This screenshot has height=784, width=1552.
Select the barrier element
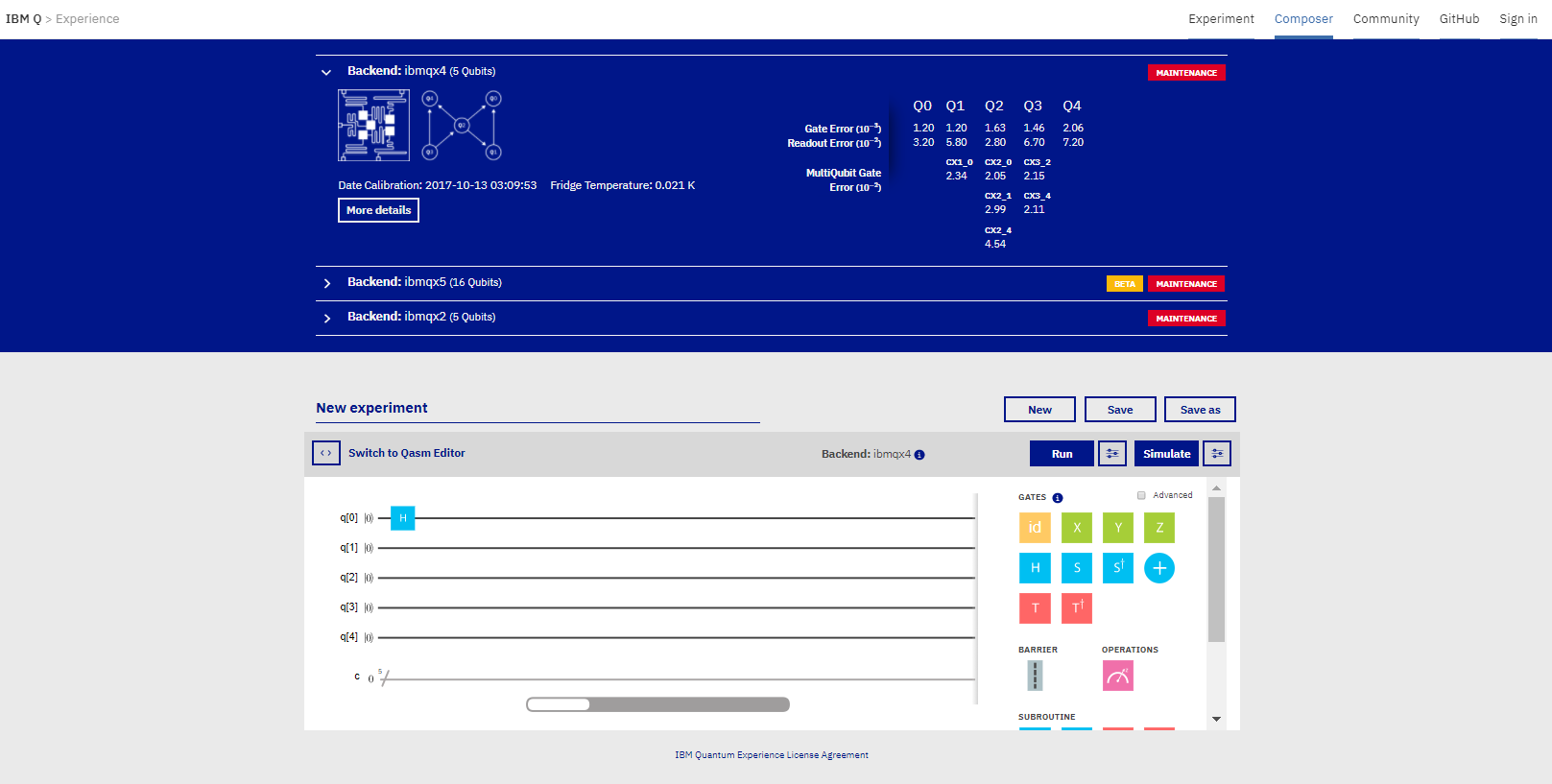pyautogui.click(x=1035, y=676)
